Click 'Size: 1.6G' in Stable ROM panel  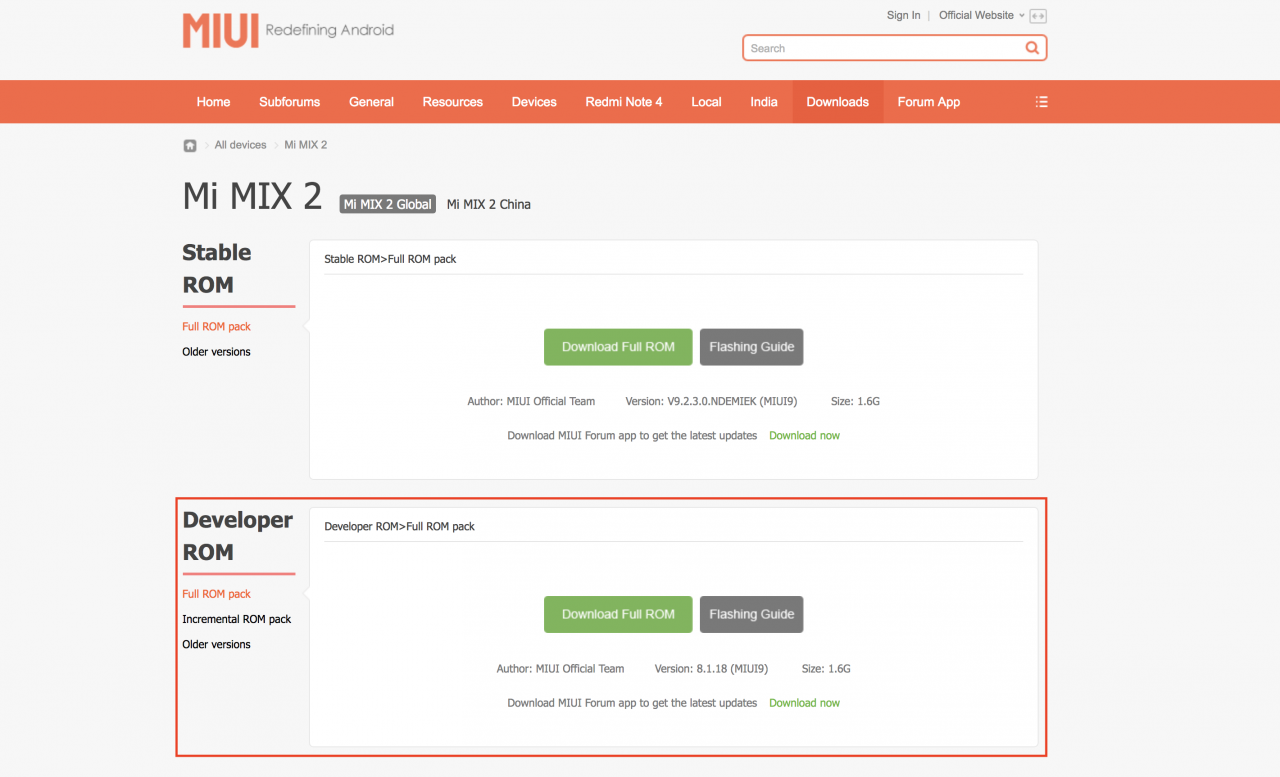click(855, 402)
